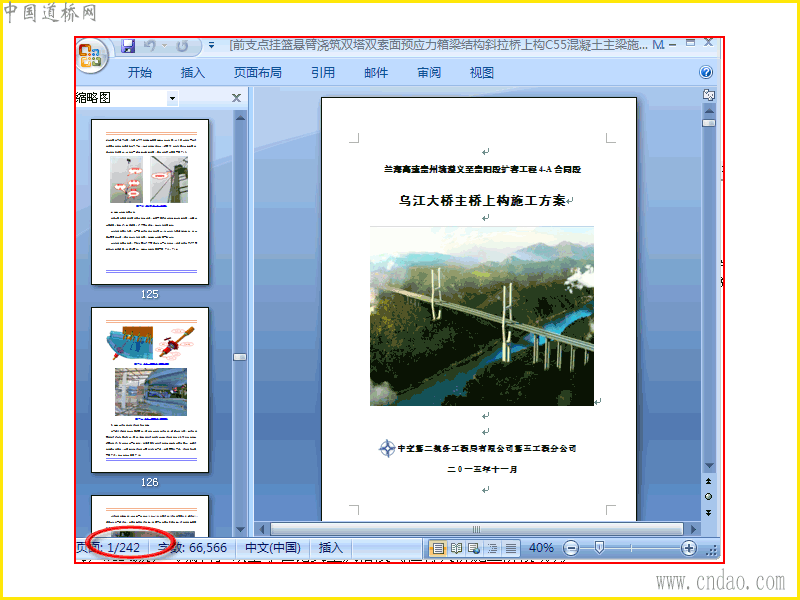Go to next page double-arrow button
800x600 pixels.
pos(709,512)
